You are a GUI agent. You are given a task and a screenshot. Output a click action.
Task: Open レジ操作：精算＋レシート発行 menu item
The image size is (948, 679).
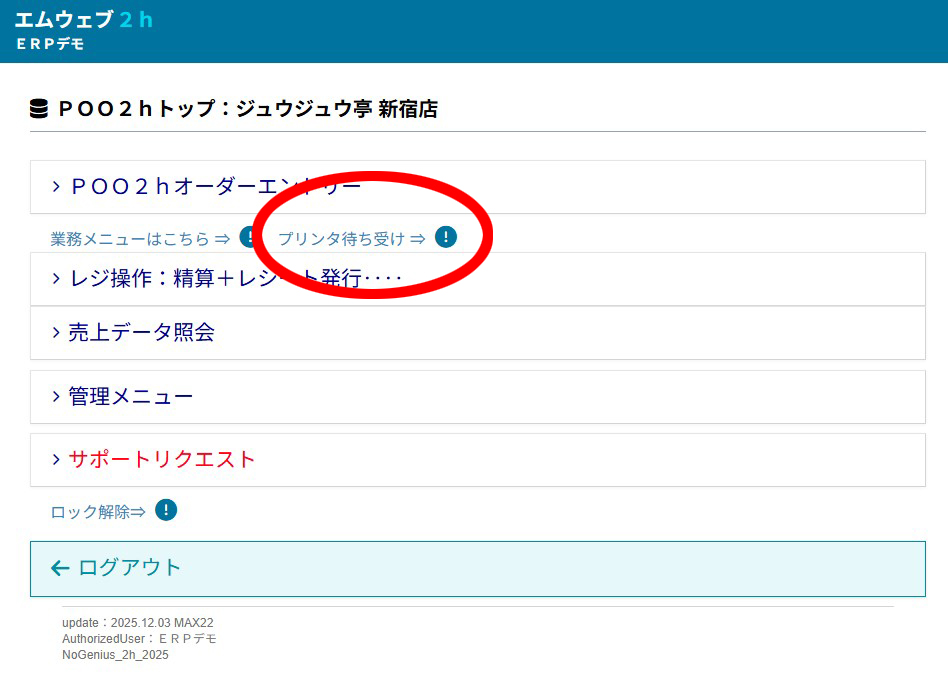[235, 279]
